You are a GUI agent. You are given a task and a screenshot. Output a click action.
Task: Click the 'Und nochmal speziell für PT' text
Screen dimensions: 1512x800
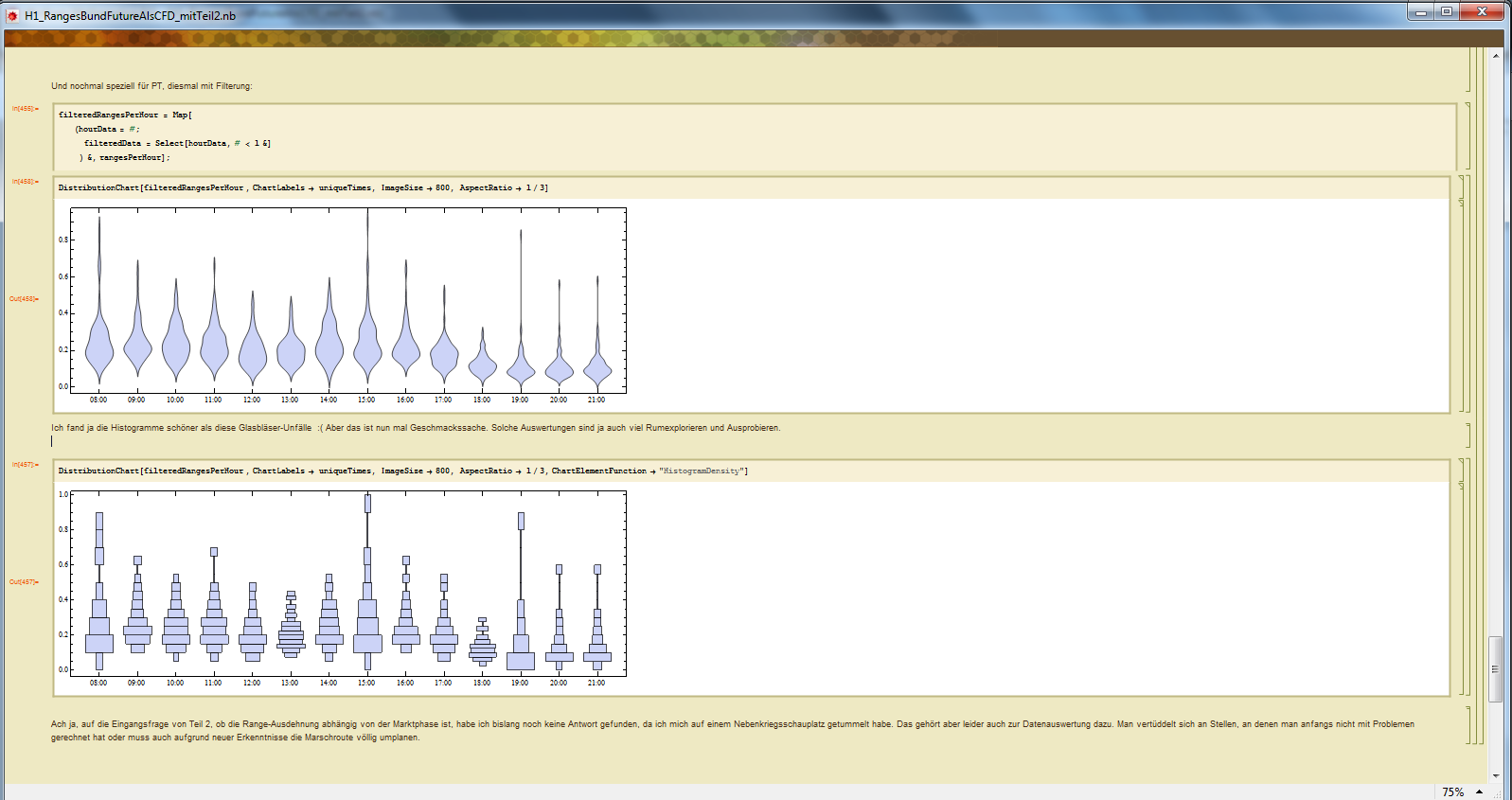pyautogui.click(x=151, y=86)
